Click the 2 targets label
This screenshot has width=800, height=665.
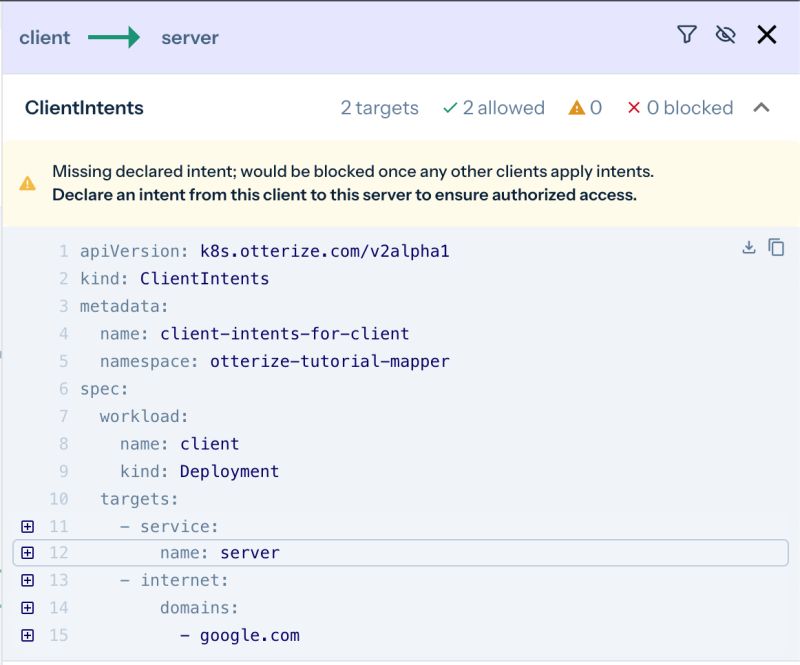pos(378,108)
